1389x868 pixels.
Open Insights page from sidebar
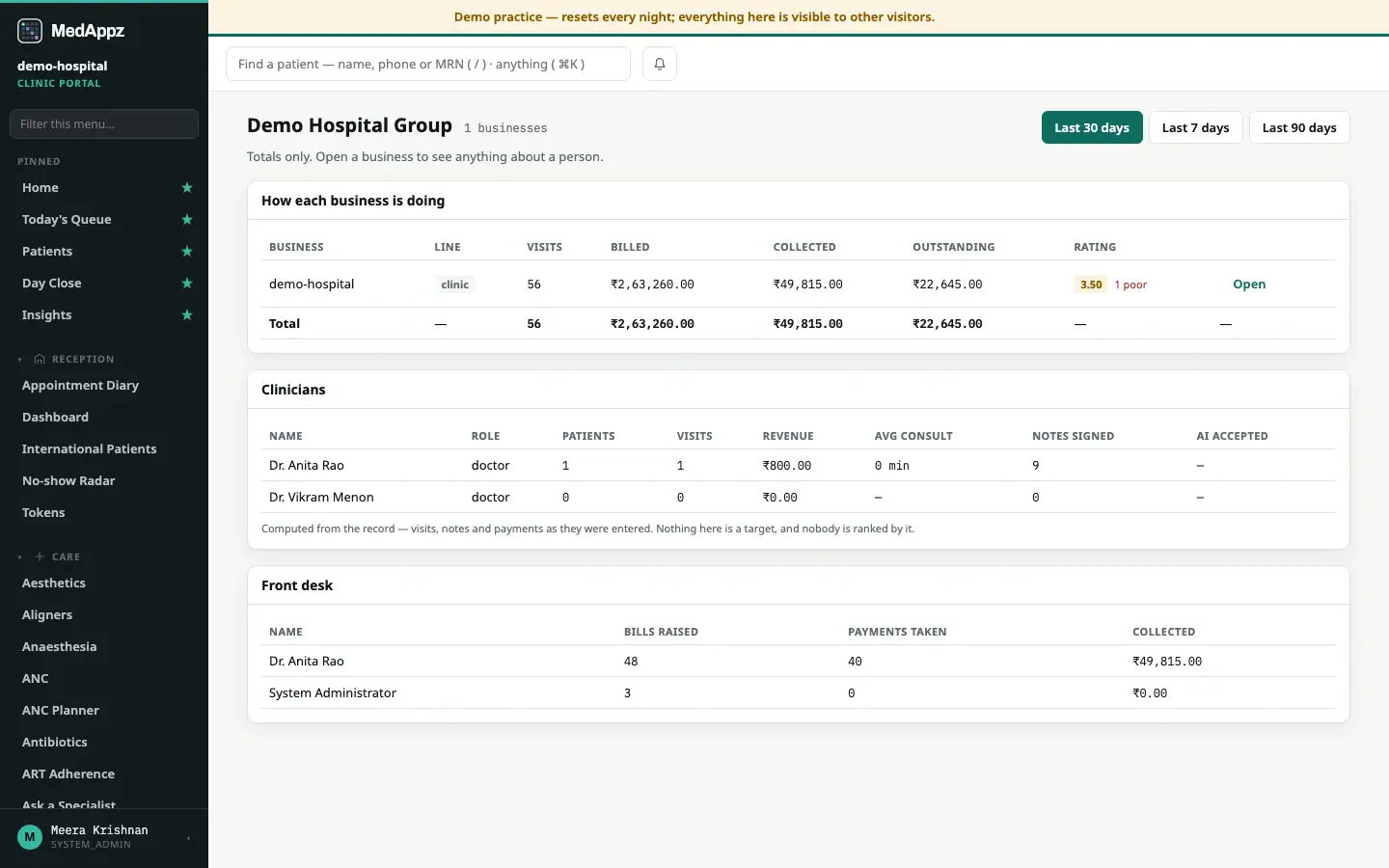coord(47,315)
